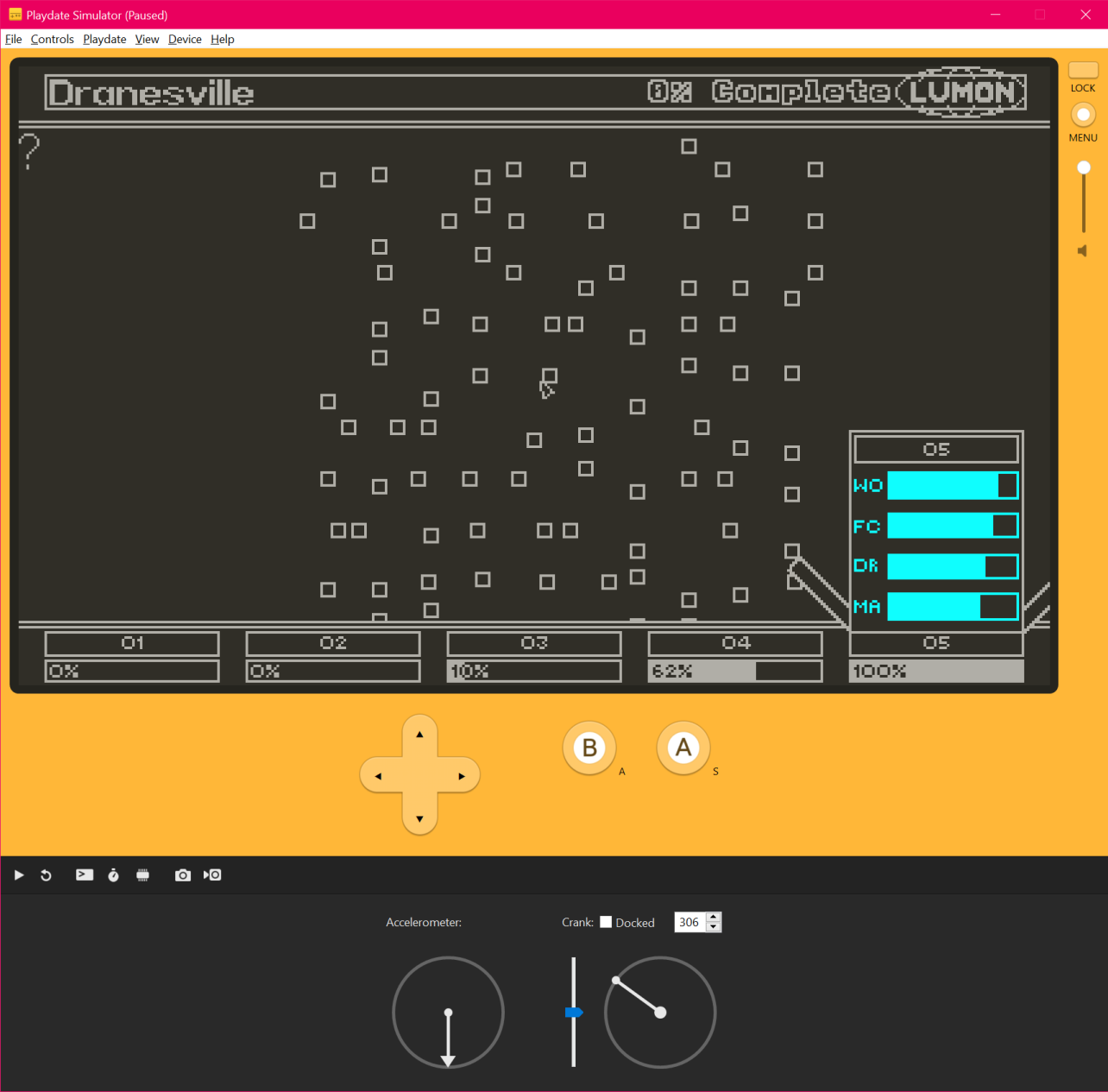This screenshot has width=1108, height=1092.
Task: Click the 100% progress bar under bin 05
Action: point(936,671)
